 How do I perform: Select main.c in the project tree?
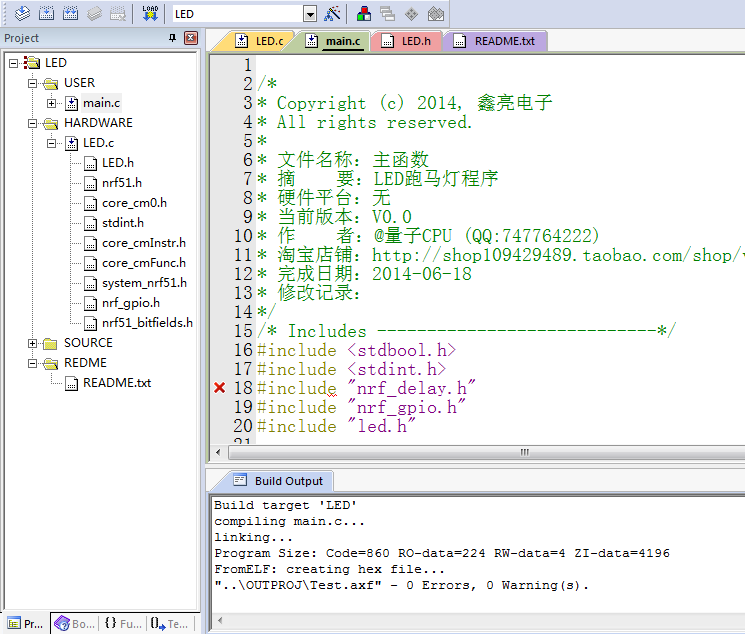tap(101, 103)
